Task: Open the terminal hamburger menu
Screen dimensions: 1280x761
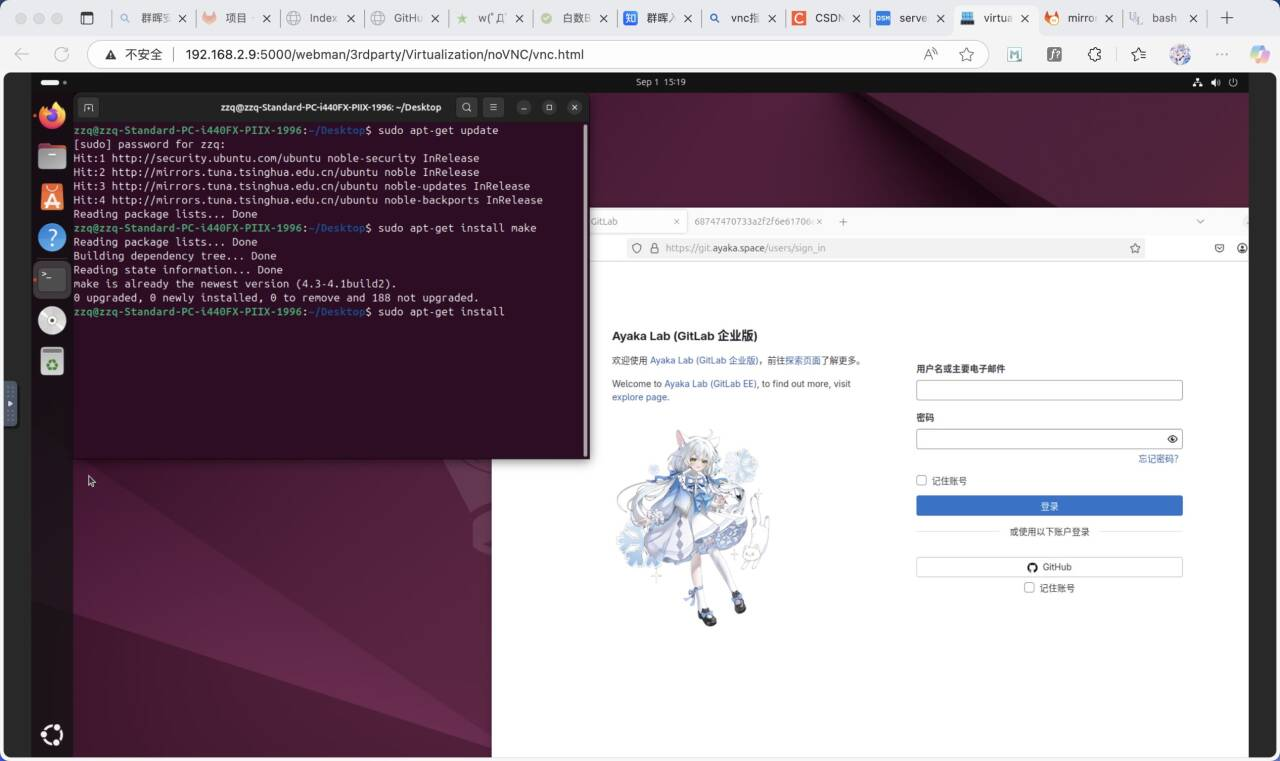Action: tap(493, 107)
